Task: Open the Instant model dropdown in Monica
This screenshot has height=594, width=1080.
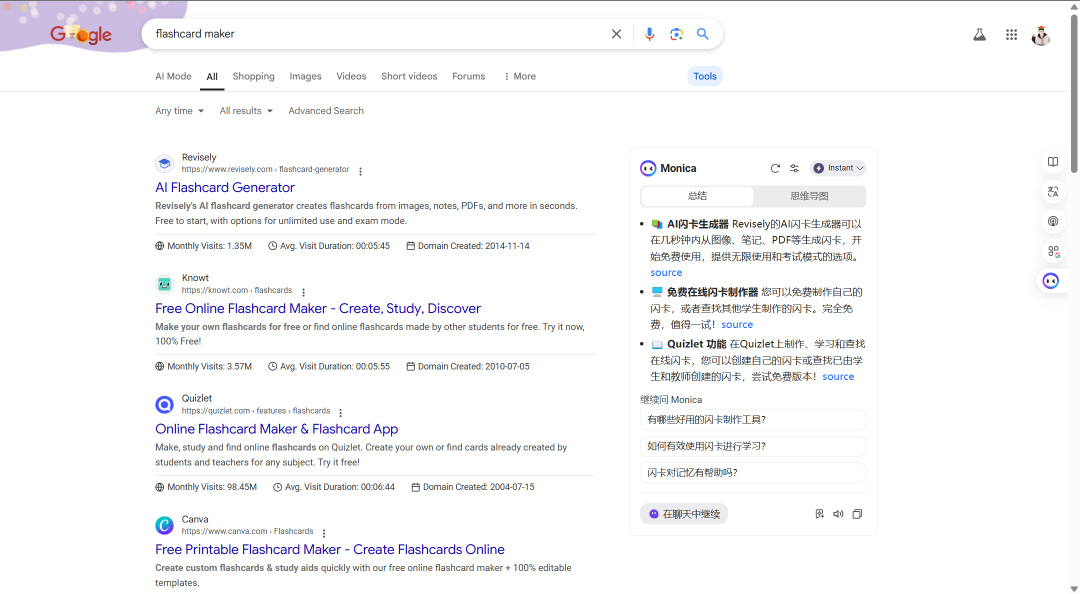Action: point(838,168)
